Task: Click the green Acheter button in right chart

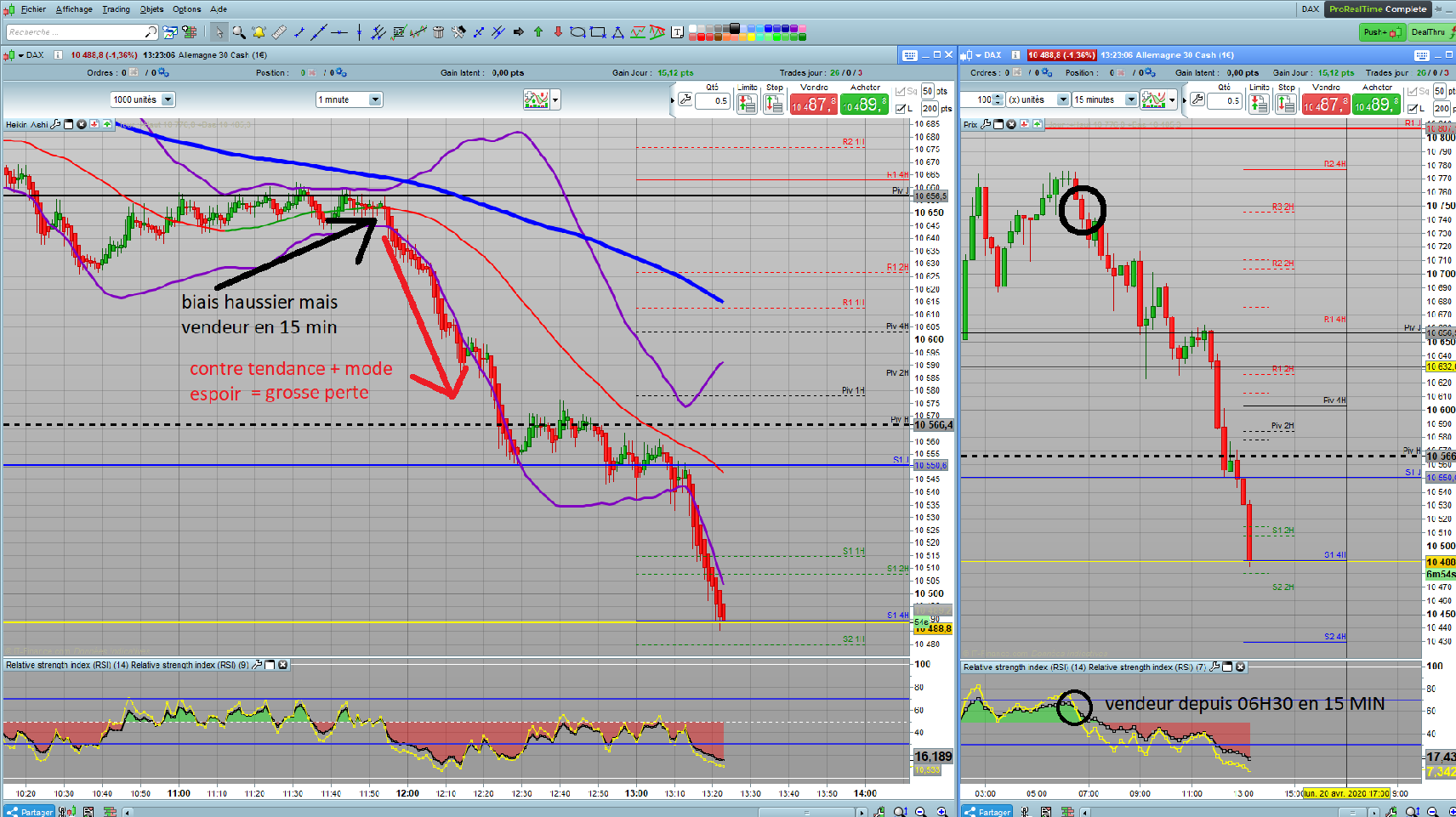Action: point(1377,104)
